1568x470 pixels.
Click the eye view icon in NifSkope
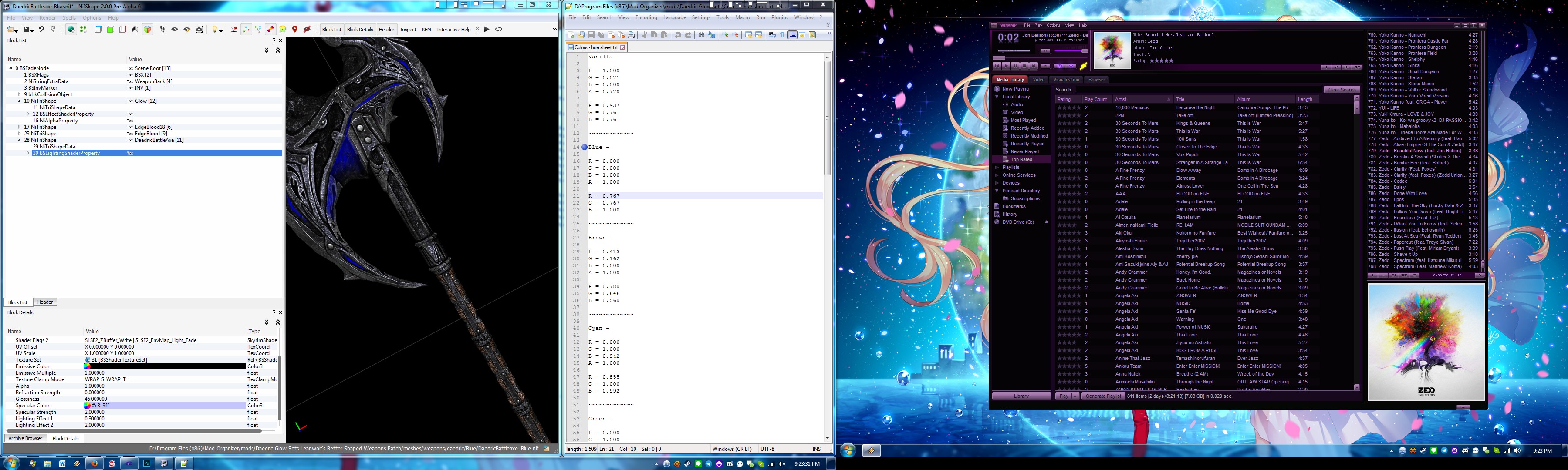click(x=175, y=29)
